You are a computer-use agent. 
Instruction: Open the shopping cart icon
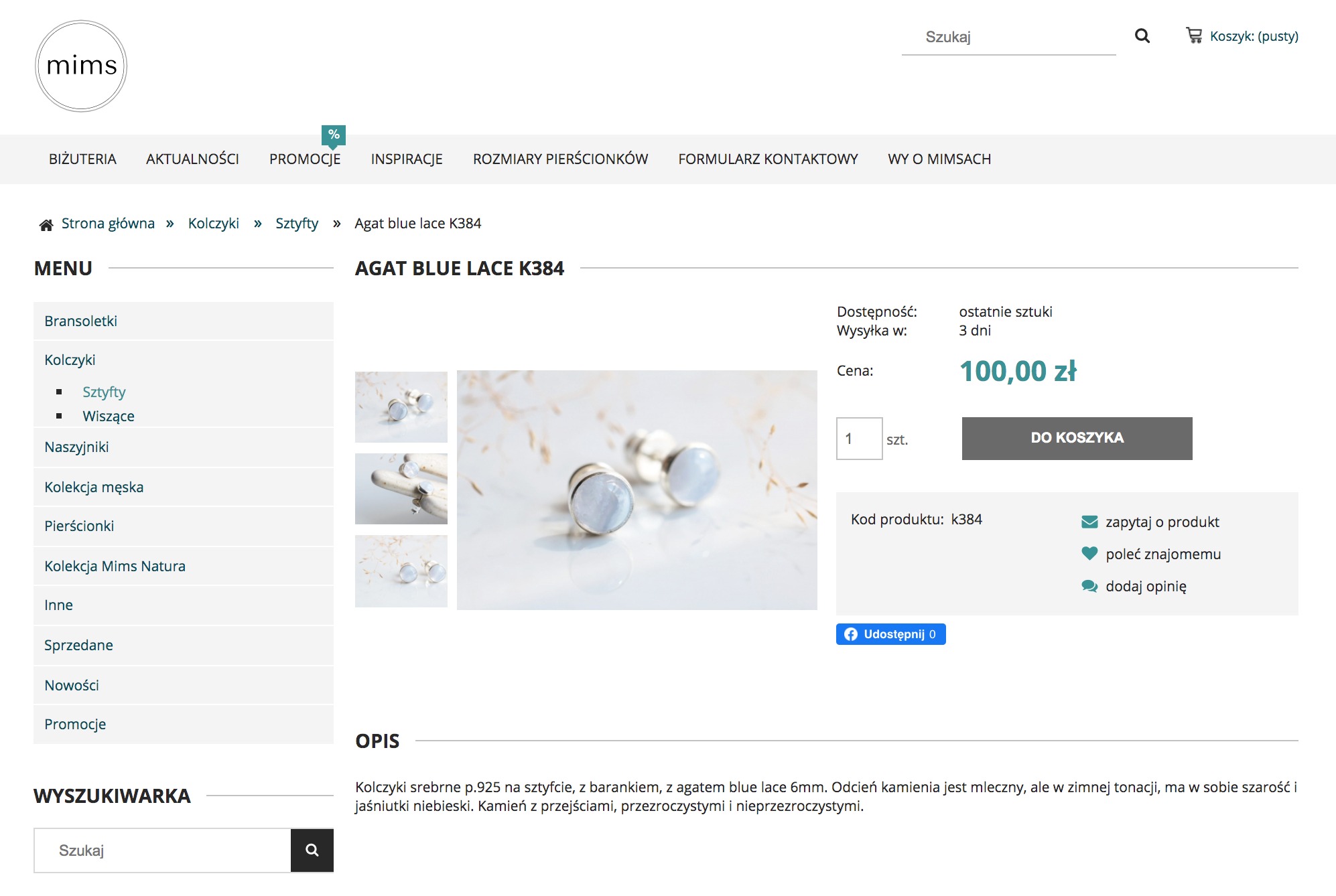1194,35
